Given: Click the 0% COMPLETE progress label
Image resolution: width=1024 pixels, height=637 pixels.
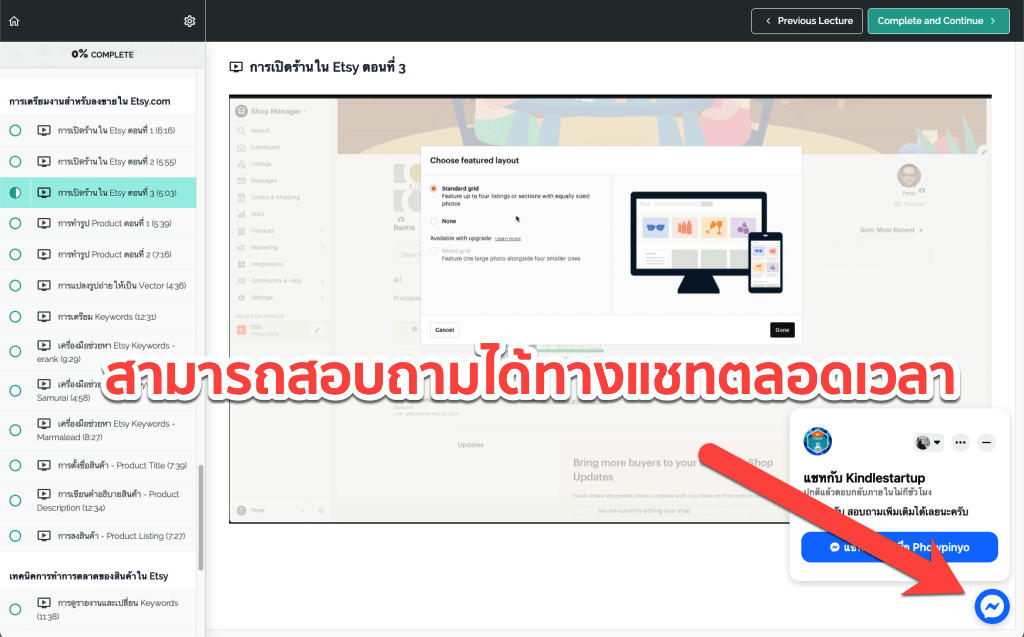Looking at the screenshot, I should click(103, 54).
